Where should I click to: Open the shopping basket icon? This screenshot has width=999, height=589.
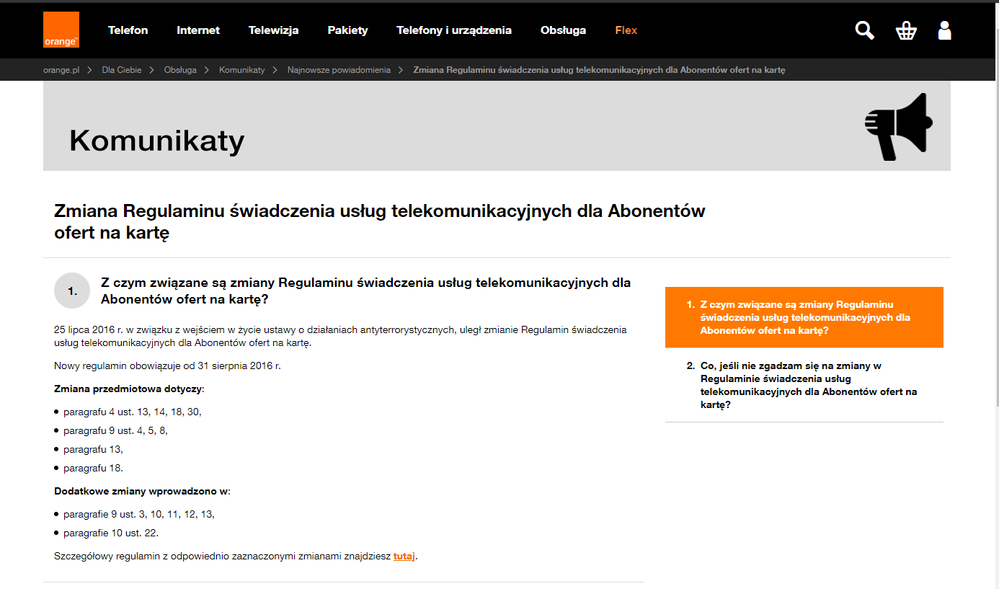coord(906,31)
